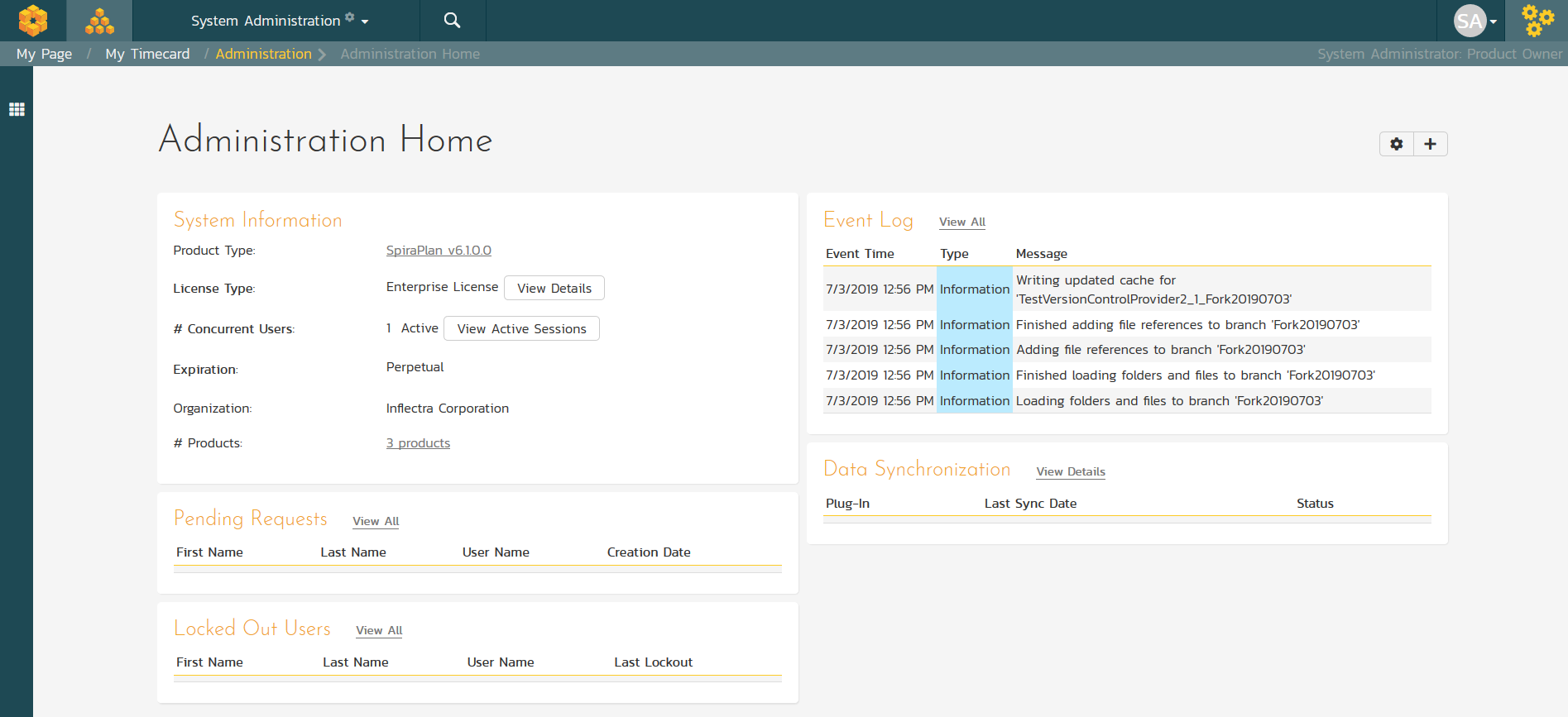The height and width of the screenshot is (717, 1568).
Task: Open the 3 products link
Action: (x=418, y=443)
